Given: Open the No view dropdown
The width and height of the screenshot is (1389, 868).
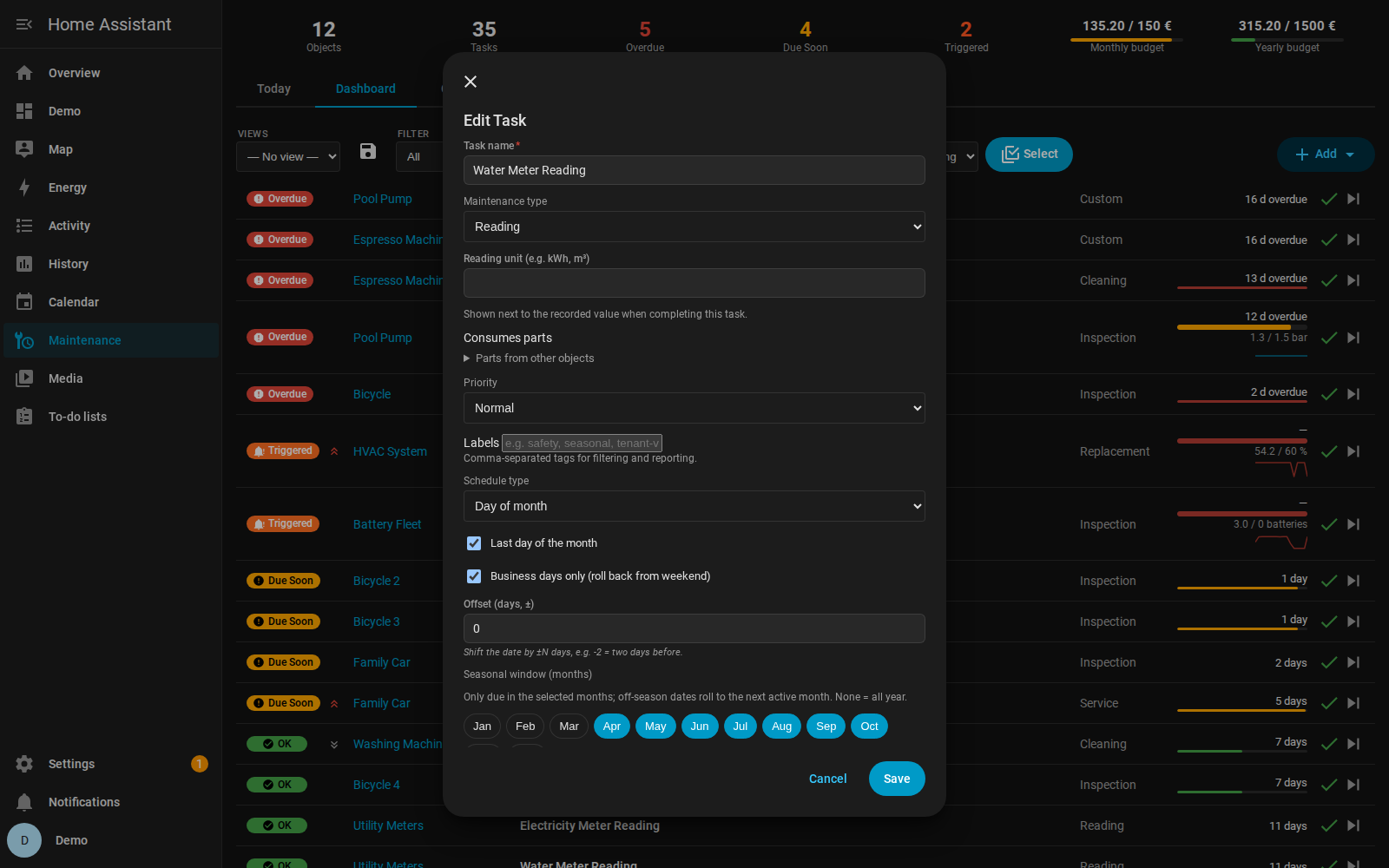Looking at the screenshot, I should tap(288, 157).
